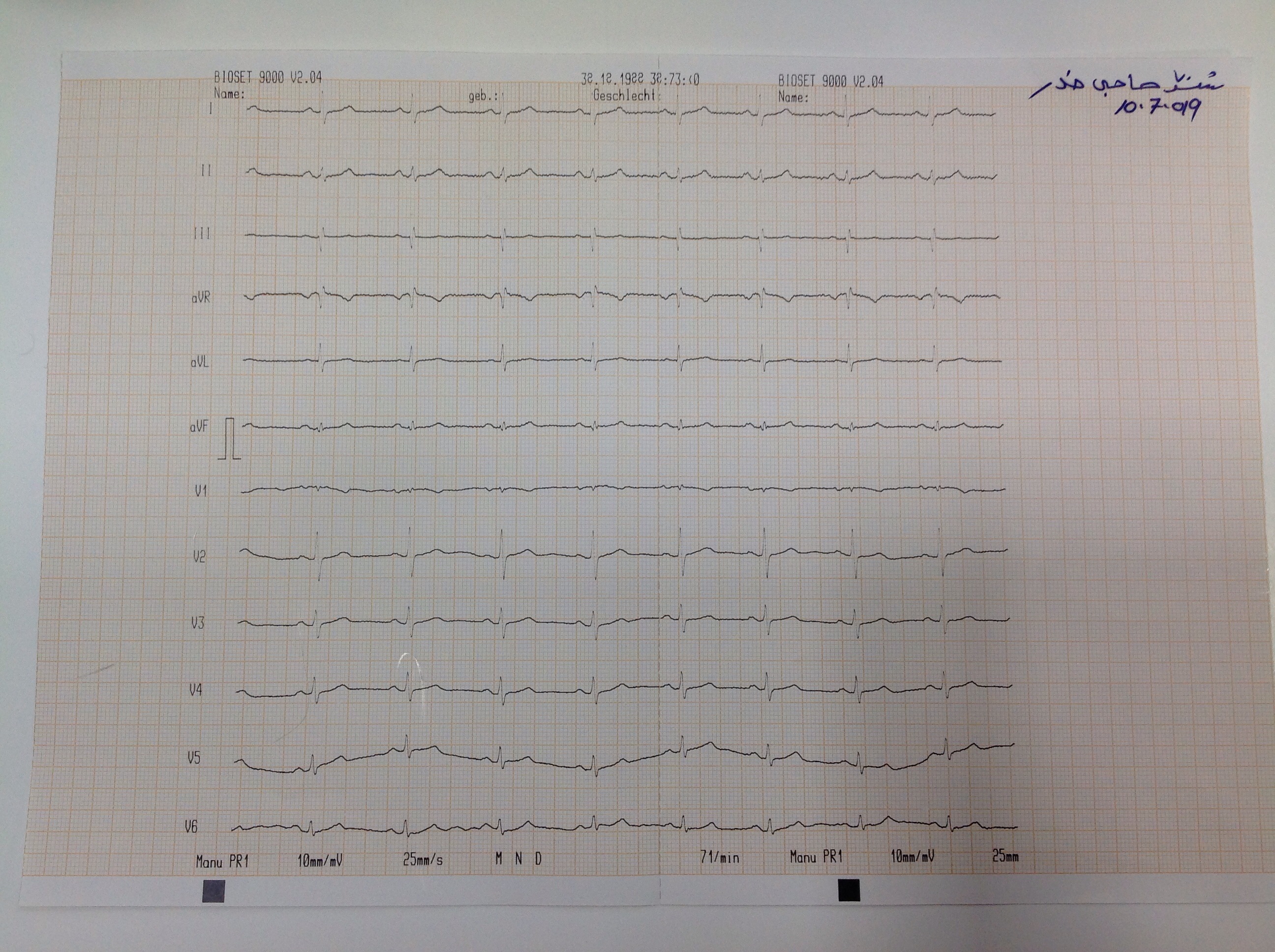Click the lead II label

[x=206, y=171]
